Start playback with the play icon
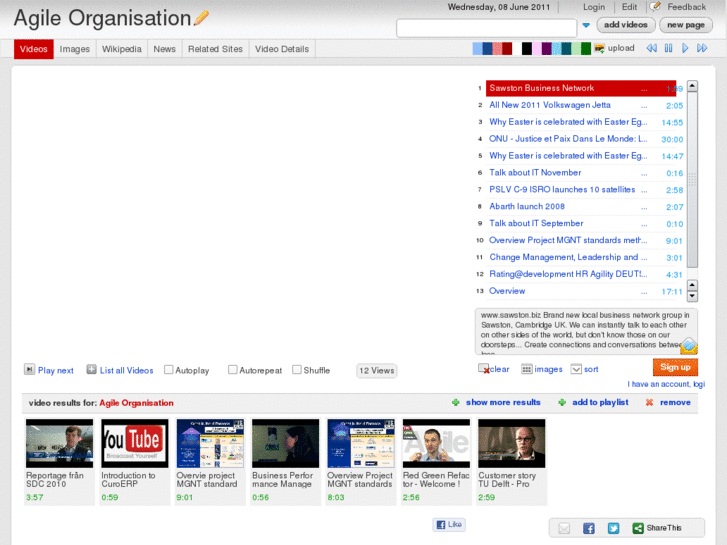 pyautogui.click(x=685, y=48)
